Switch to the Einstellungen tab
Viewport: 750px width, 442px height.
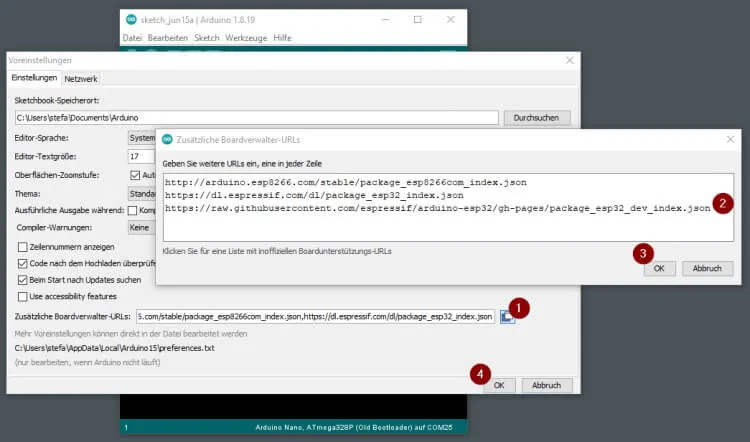(34, 77)
